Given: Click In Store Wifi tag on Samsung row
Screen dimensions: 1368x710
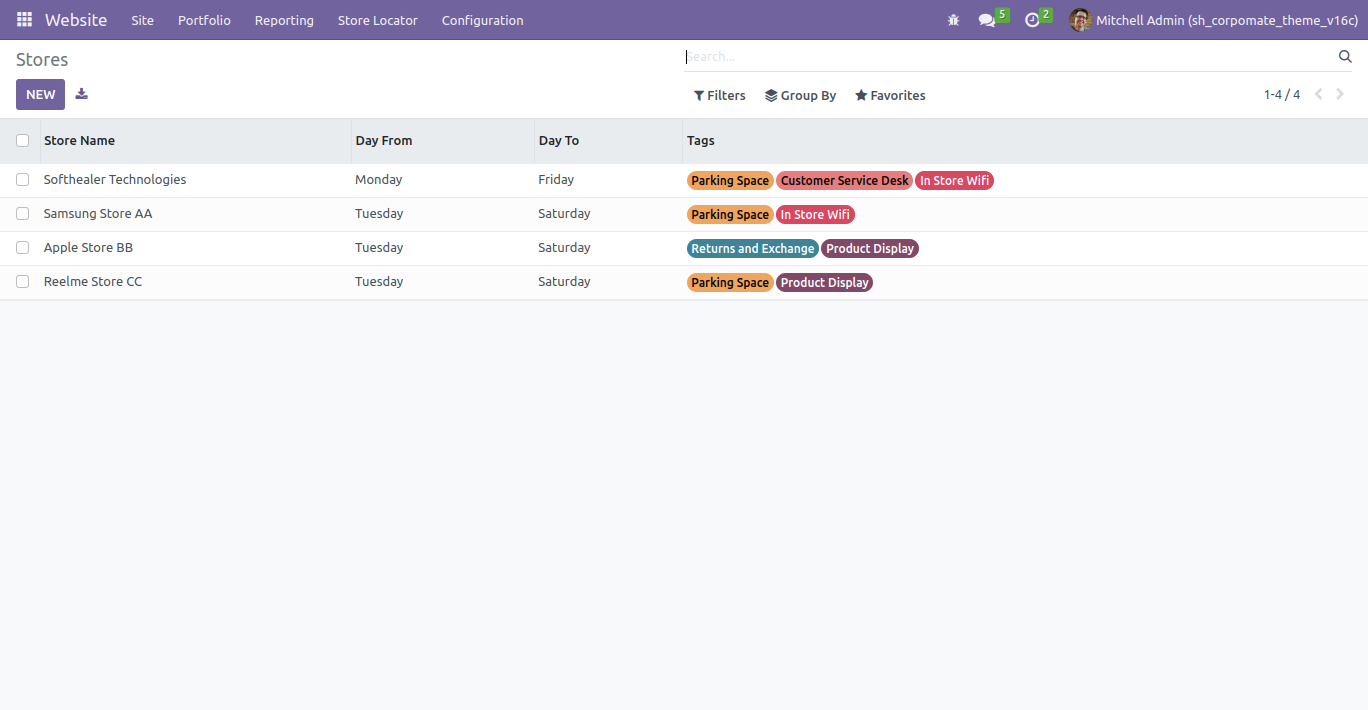Looking at the screenshot, I should coord(815,215).
